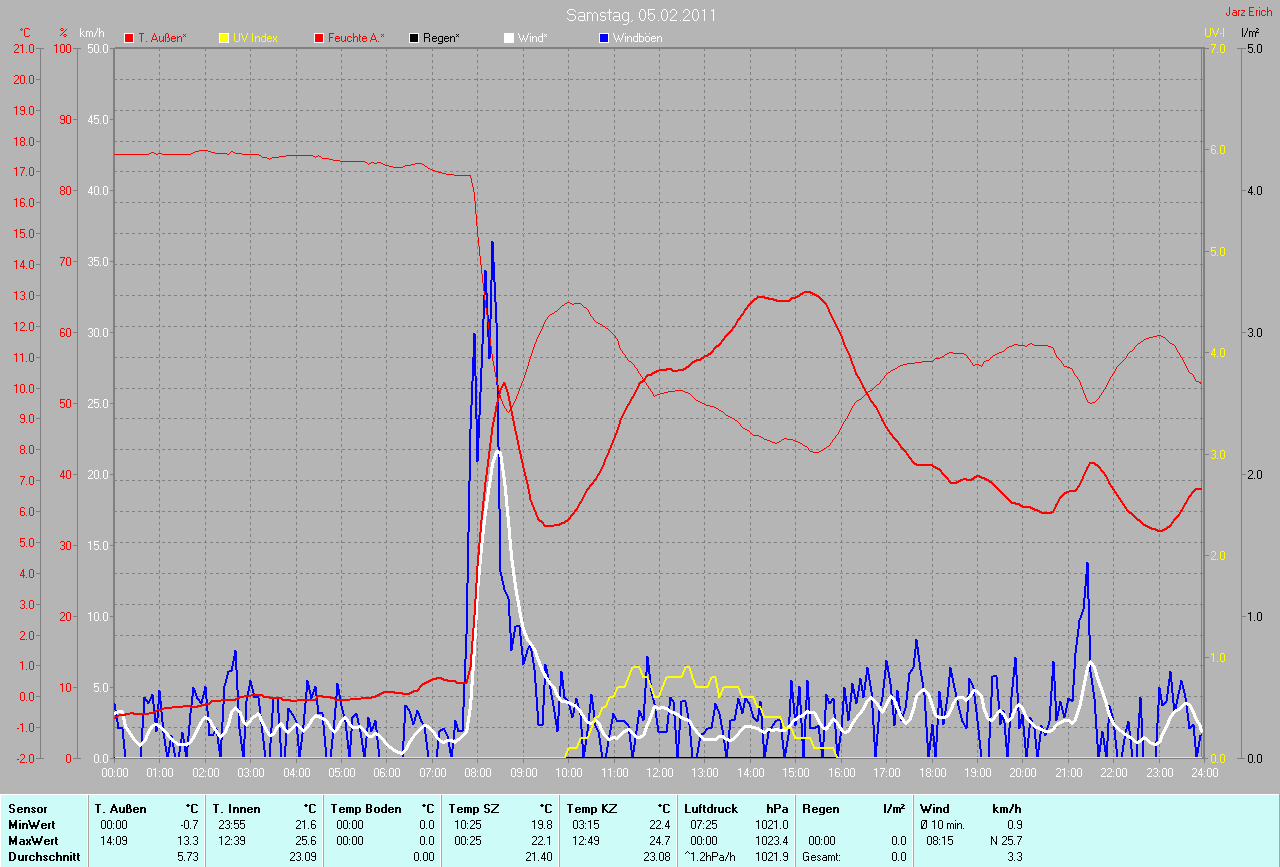Click the 'T. Innen' column header

(x=236, y=809)
